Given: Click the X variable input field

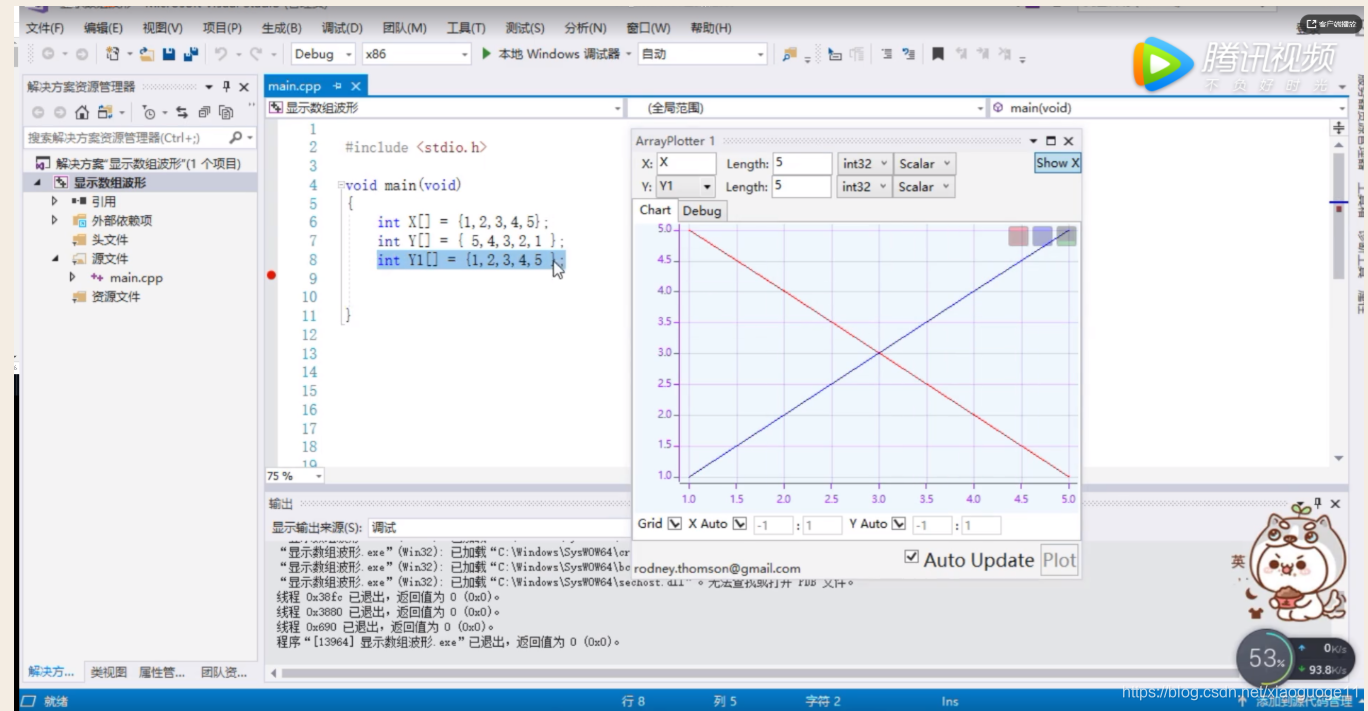Looking at the screenshot, I should pos(686,164).
